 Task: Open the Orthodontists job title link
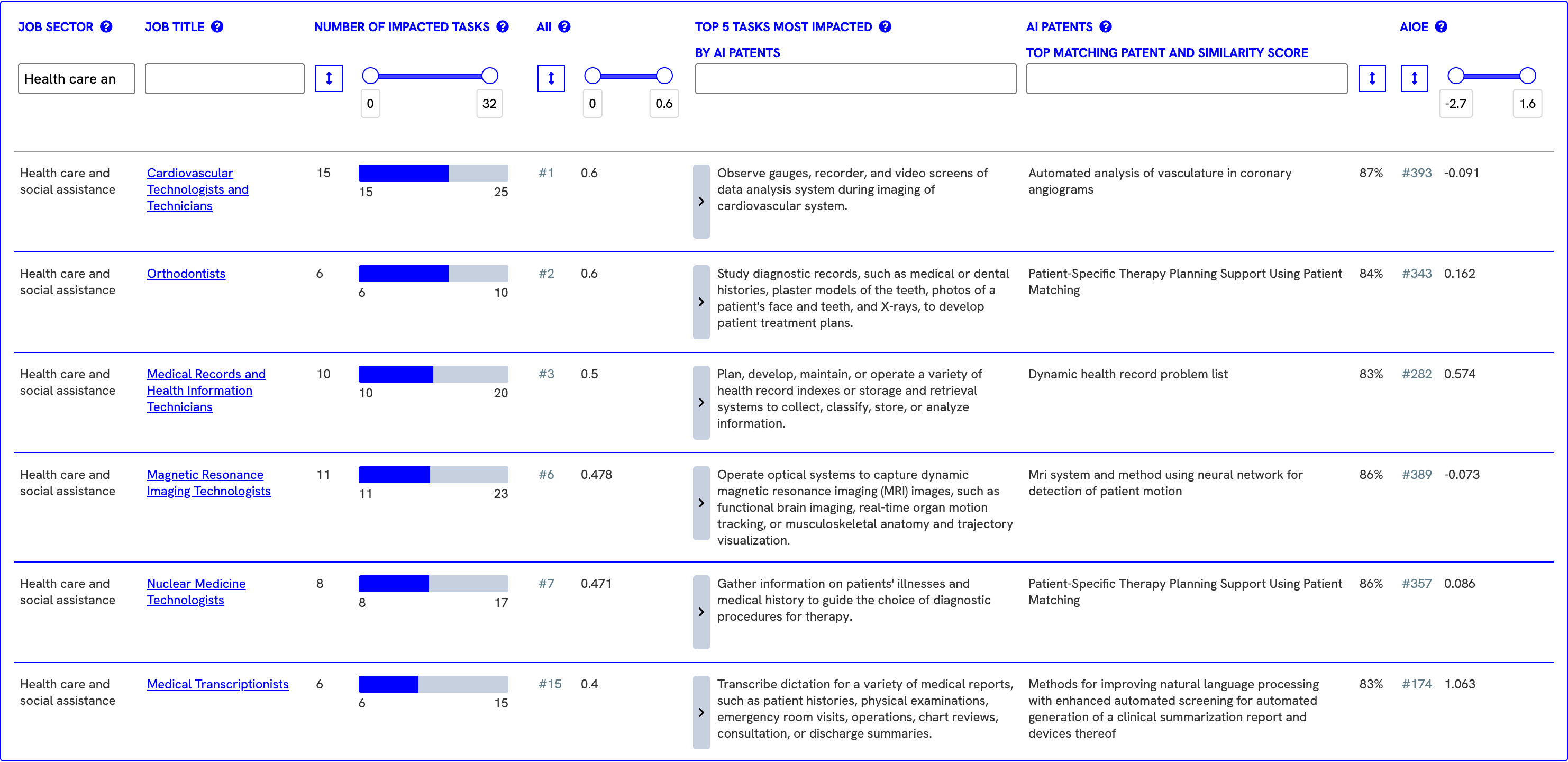click(186, 274)
